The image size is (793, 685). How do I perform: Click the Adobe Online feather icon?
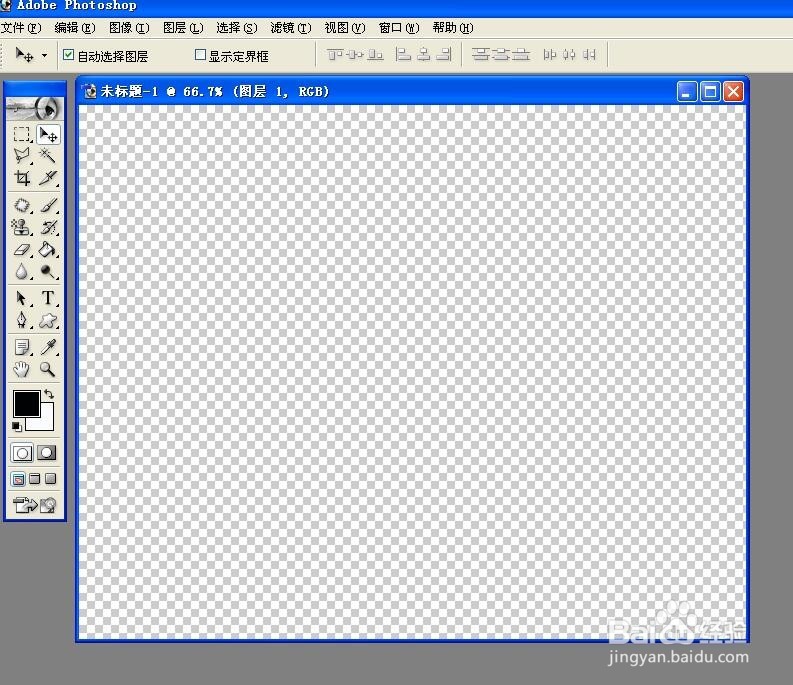click(x=34, y=108)
